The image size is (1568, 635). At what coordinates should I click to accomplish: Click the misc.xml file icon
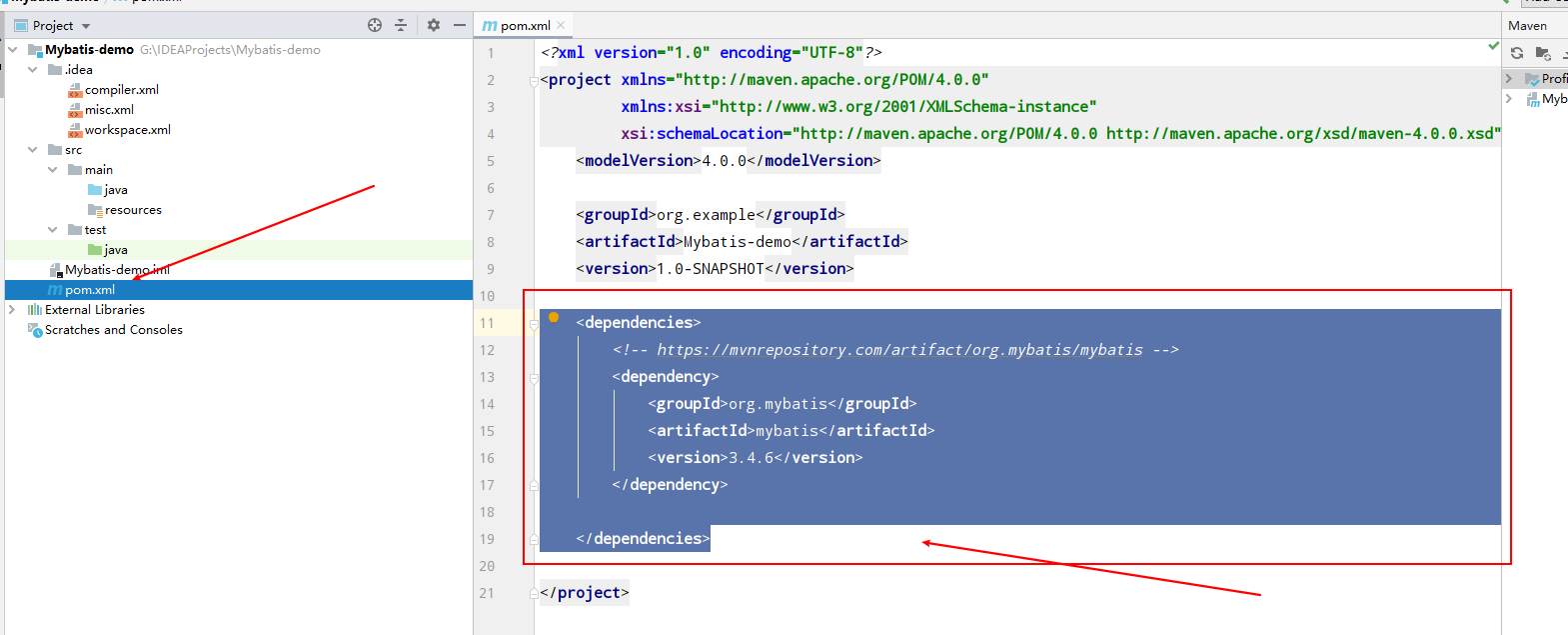(x=75, y=110)
